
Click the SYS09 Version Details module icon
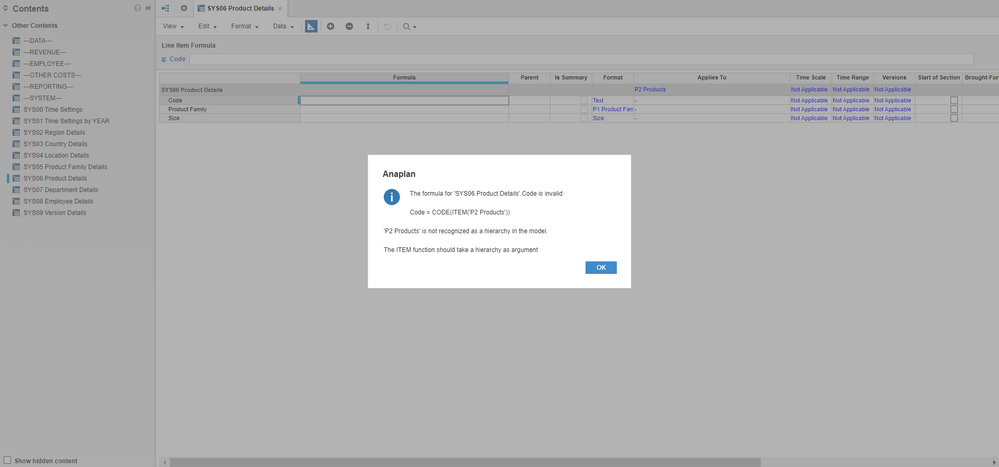coord(16,213)
